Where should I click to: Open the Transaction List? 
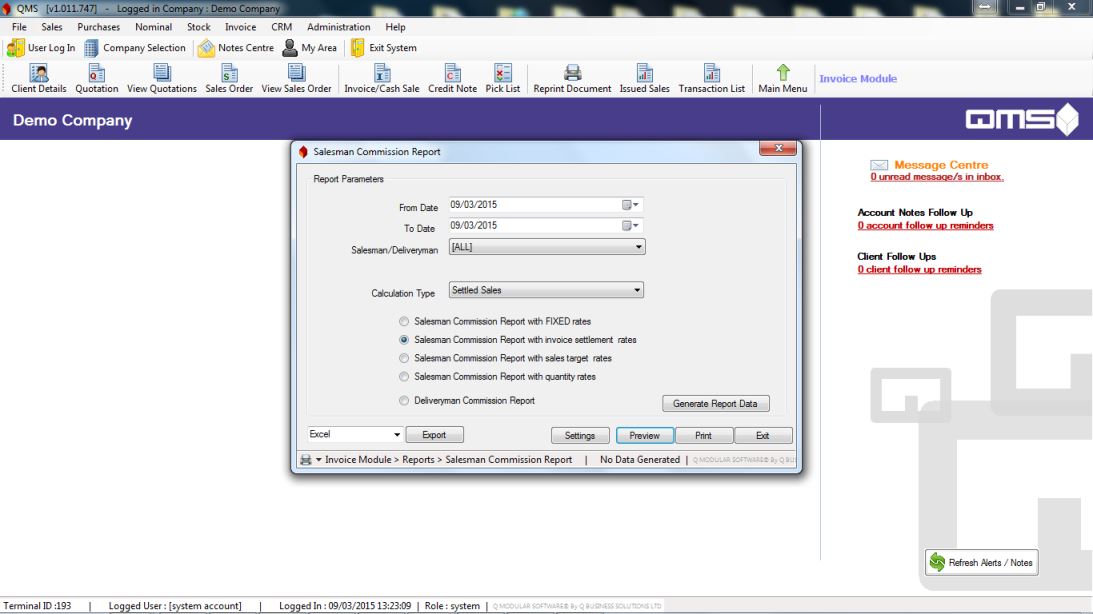712,79
